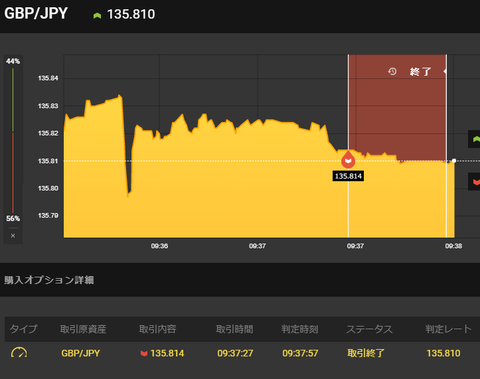The height and width of the screenshot is (379, 480).
Task: Click the 135.83 price axis label
Action: point(48,106)
